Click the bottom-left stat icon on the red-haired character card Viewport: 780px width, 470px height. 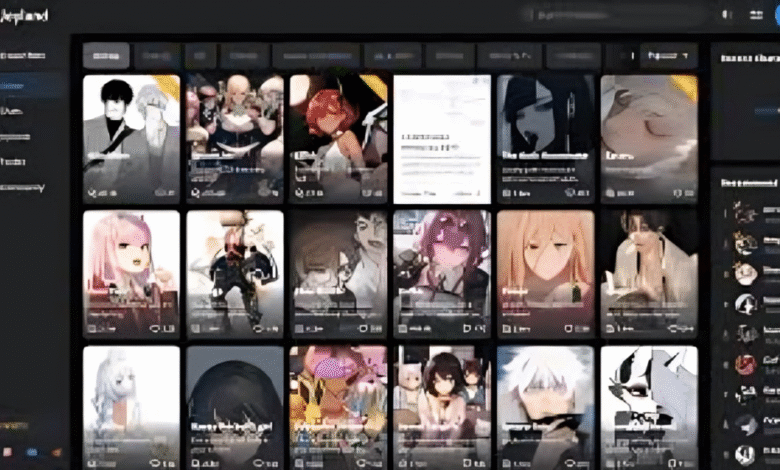tap(299, 193)
